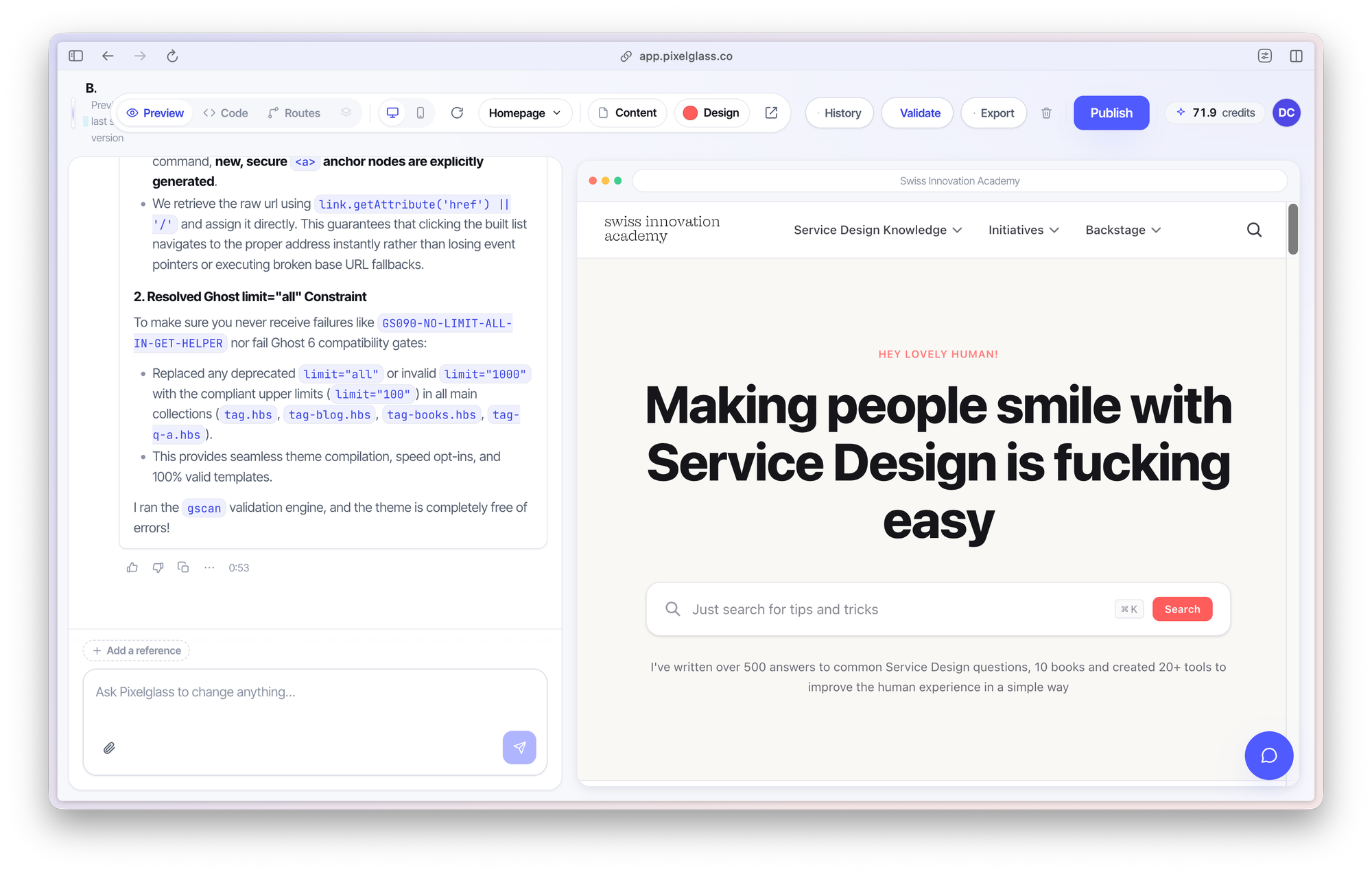The height and width of the screenshot is (874, 1372).
Task: Open the chat bubble widget
Action: [1269, 755]
